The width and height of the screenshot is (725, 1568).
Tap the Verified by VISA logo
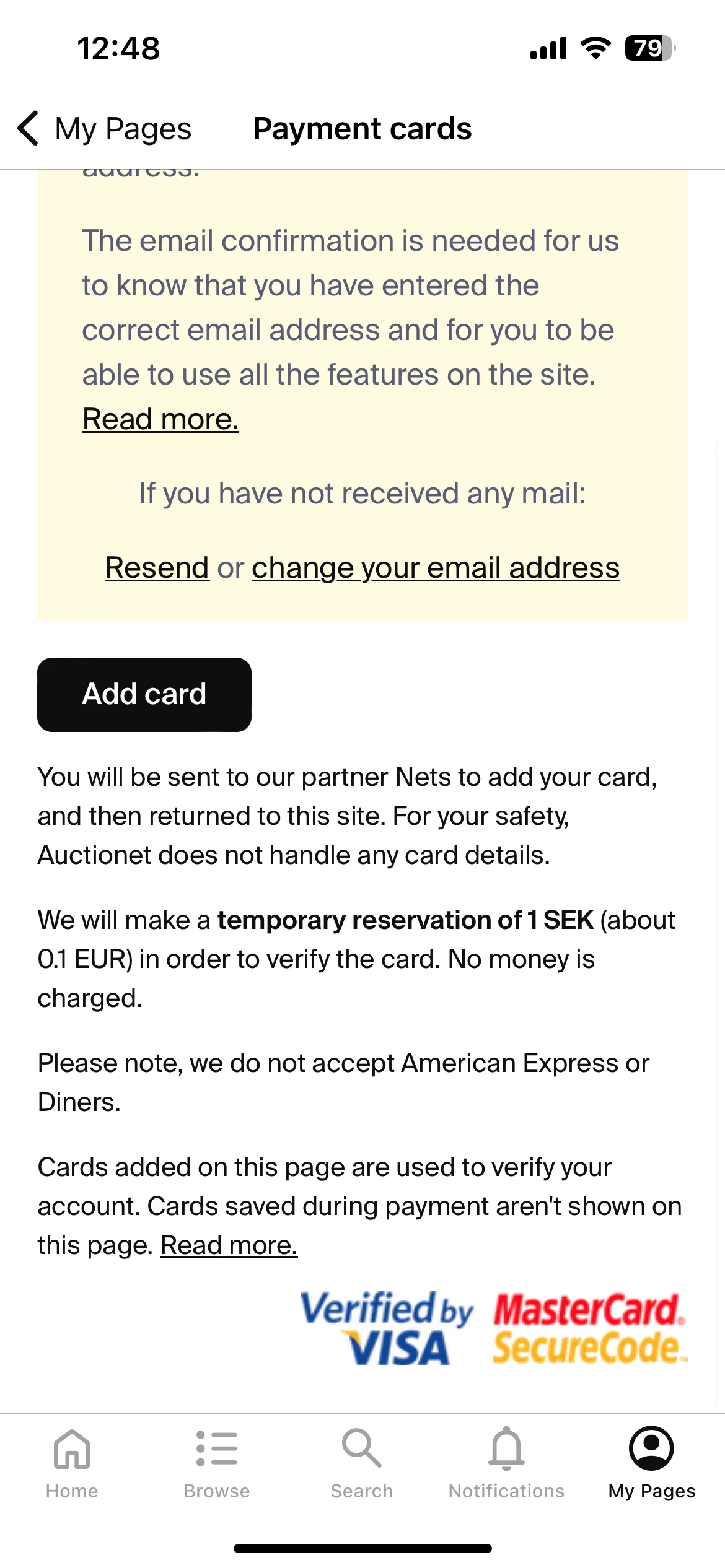387,1327
